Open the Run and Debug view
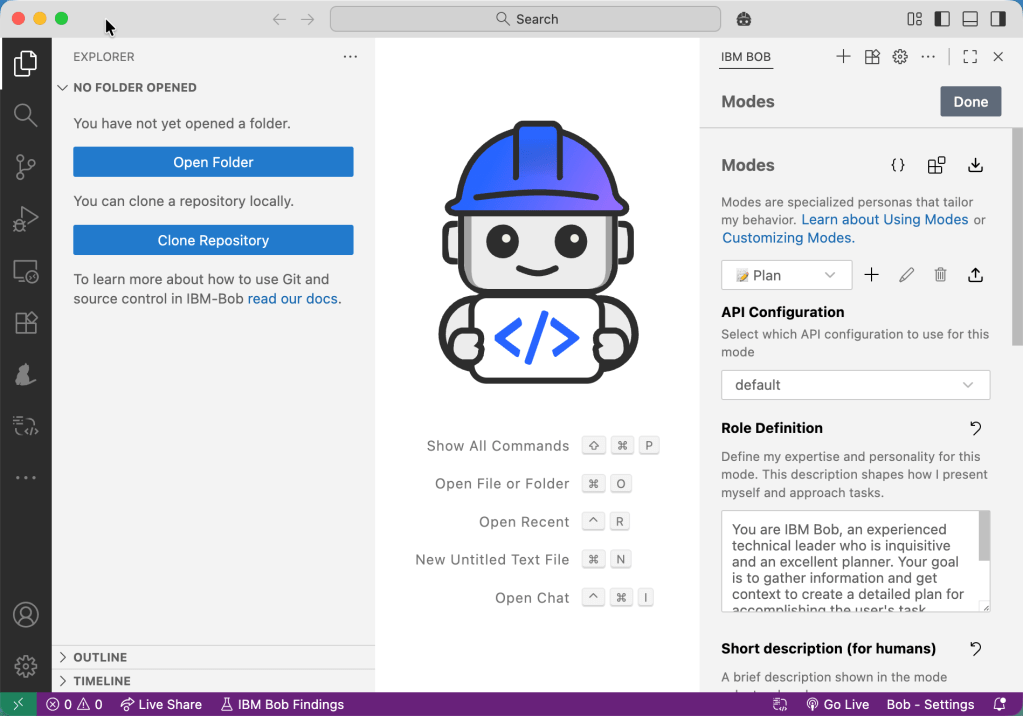The width and height of the screenshot is (1023, 716). tap(25, 219)
